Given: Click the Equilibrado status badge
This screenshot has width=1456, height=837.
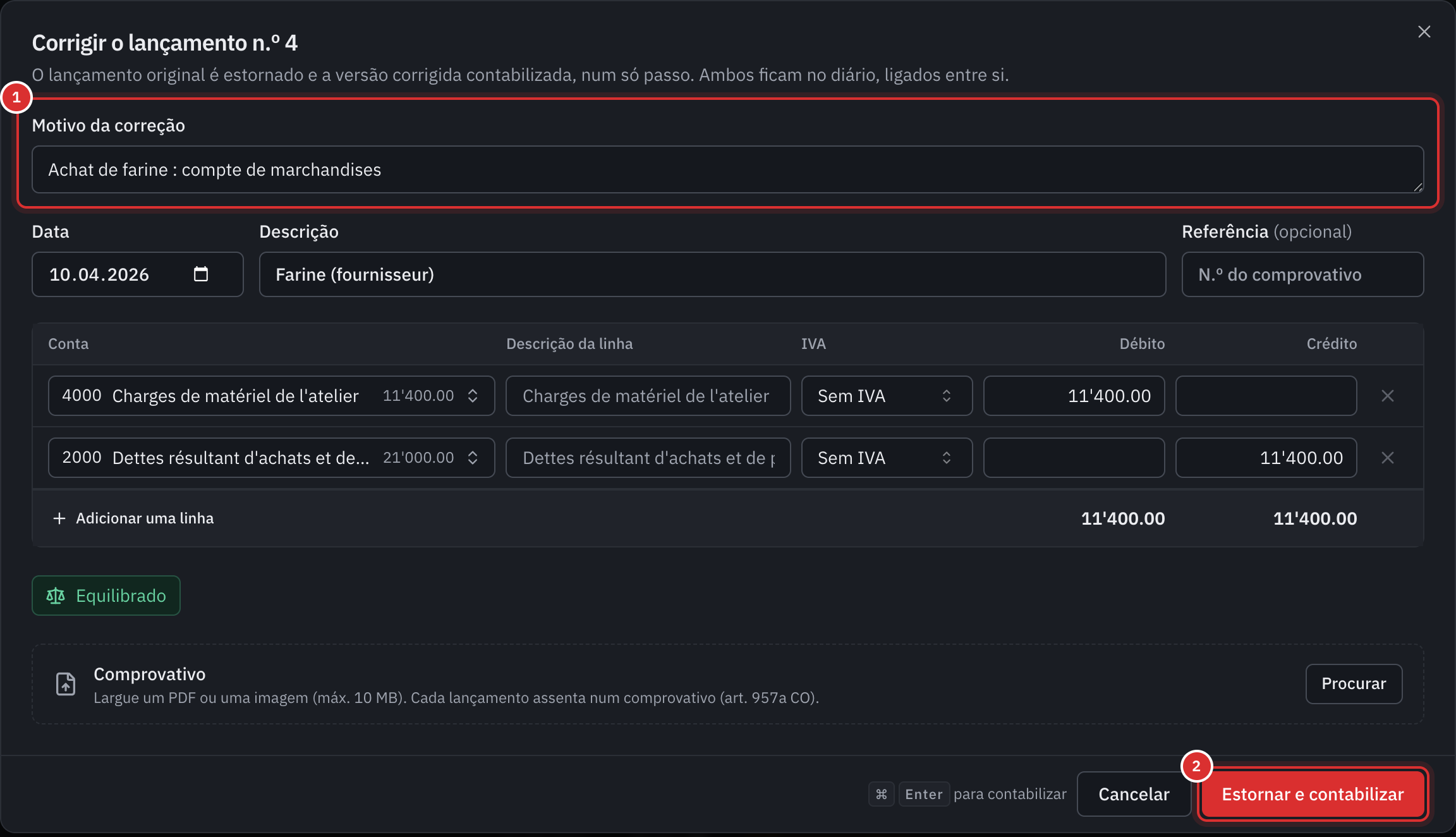Looking at the screenshot, I should (x=106, y=596).
